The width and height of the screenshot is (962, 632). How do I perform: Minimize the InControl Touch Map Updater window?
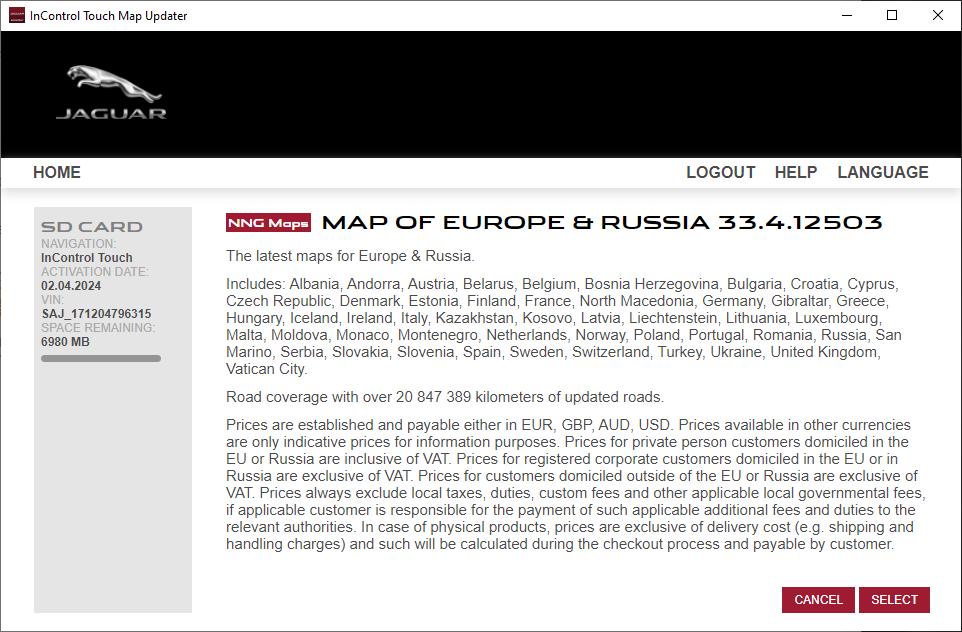pyautogui.click(x=847, y=15)
